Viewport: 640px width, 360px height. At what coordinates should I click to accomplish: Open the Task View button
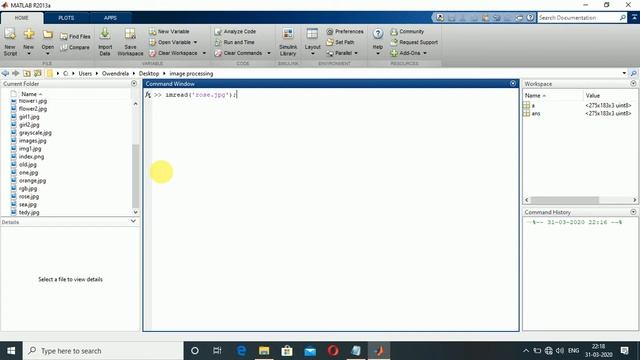point(217,351)
